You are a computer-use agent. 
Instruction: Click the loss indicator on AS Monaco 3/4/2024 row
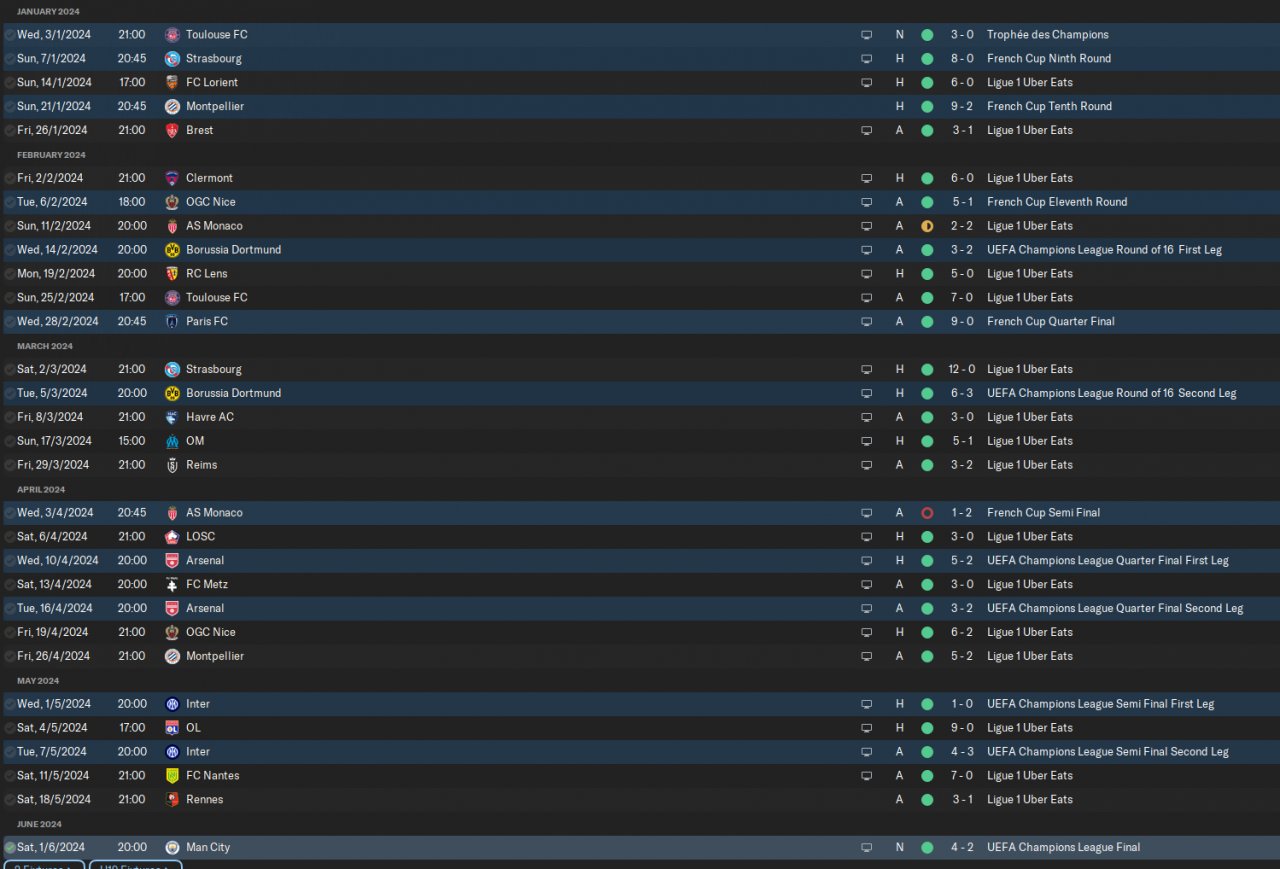coord(927,513)
